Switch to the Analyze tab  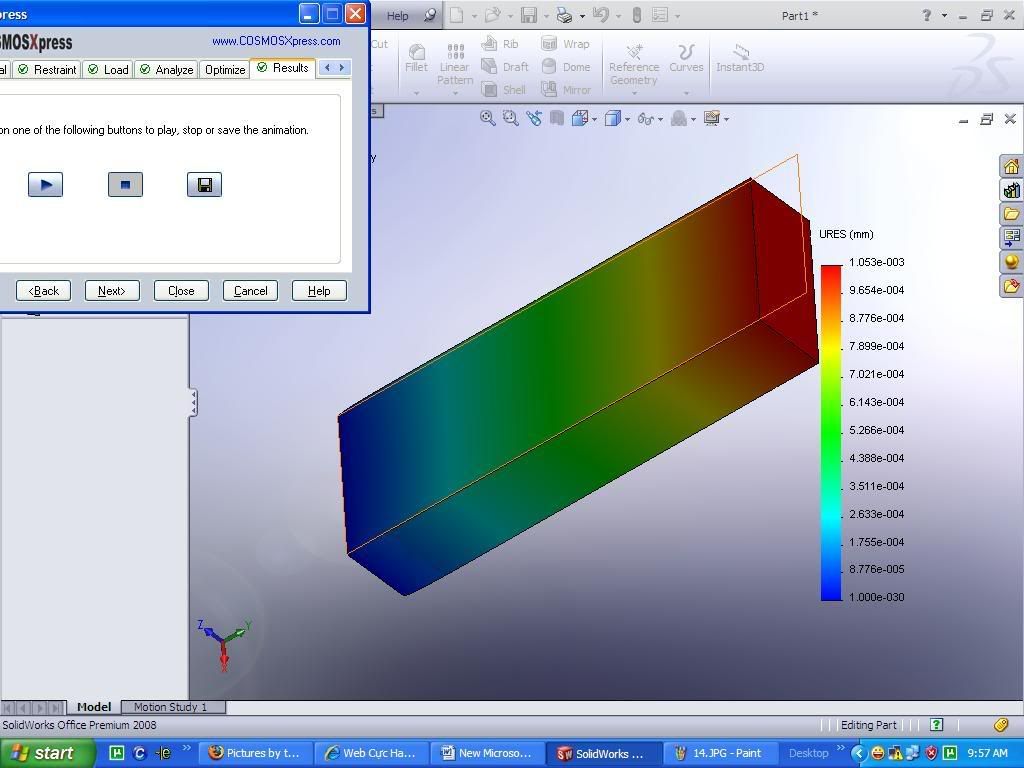coord(166,69)
